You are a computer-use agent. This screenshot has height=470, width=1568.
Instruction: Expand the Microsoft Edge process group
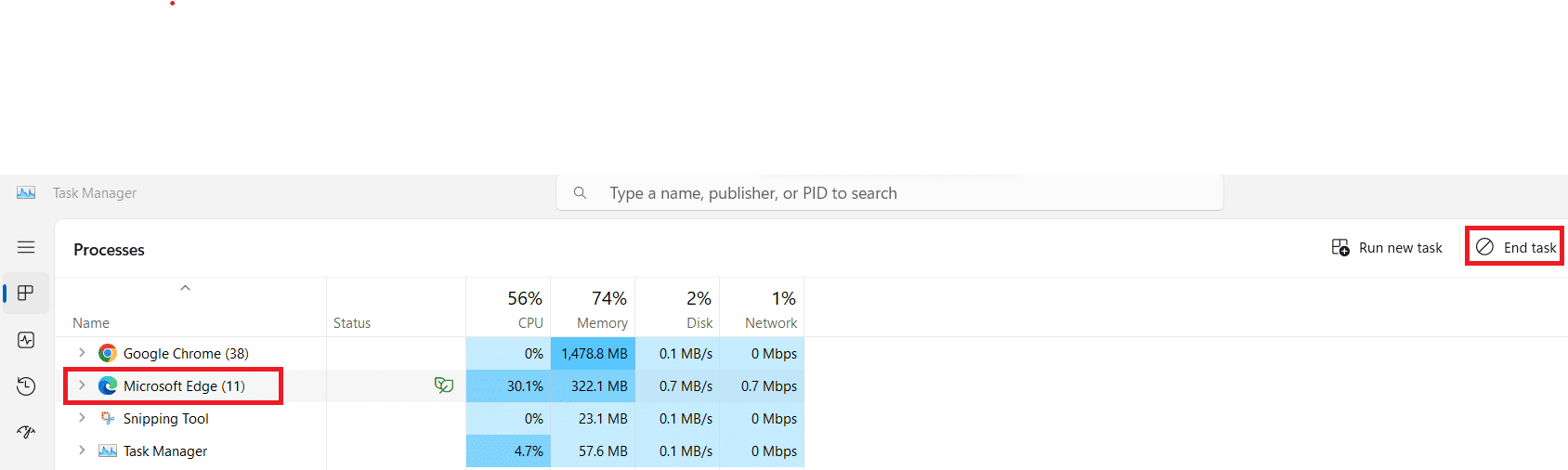(x=82, y=385)
